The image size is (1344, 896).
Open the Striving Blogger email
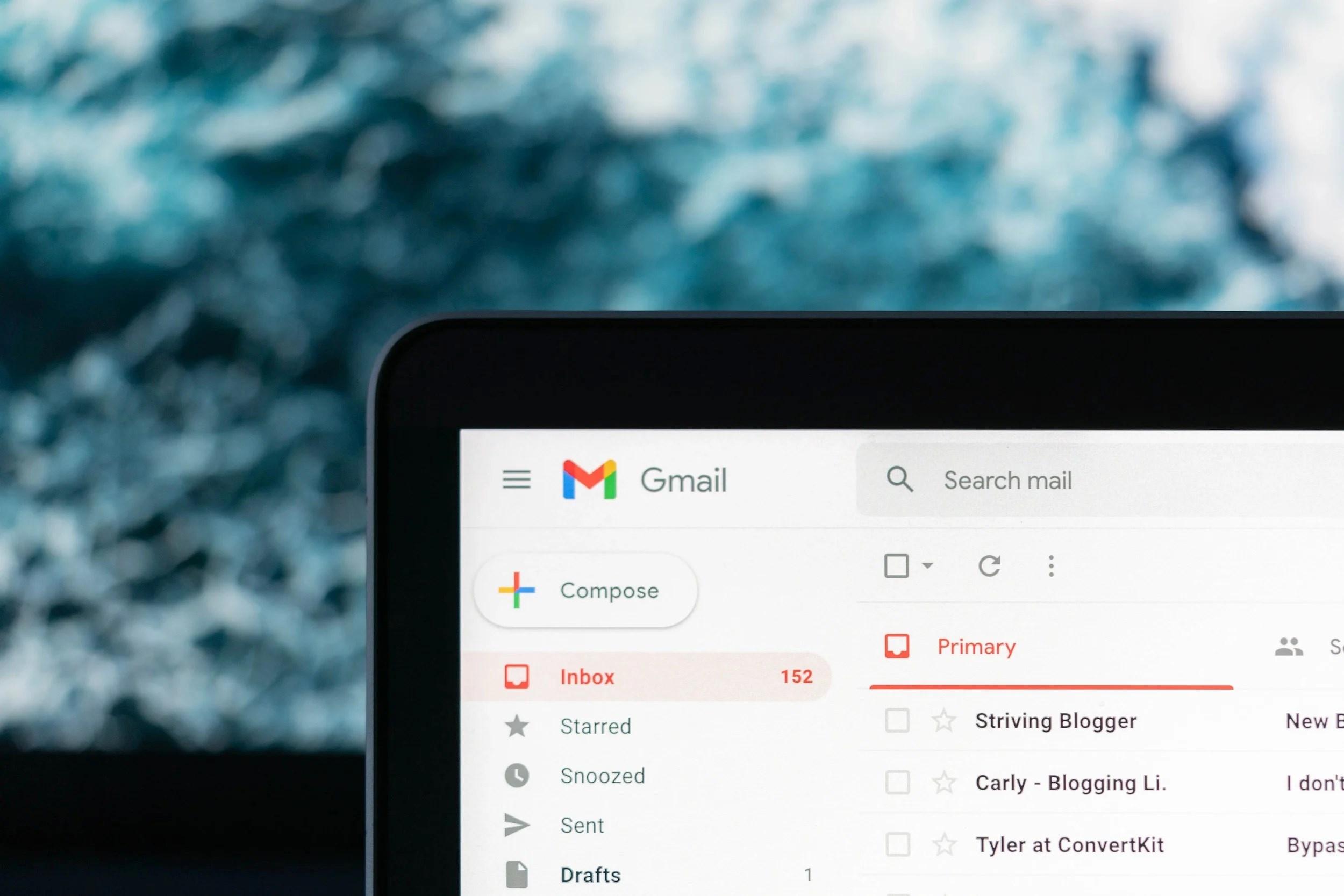tap(1057, 720)
